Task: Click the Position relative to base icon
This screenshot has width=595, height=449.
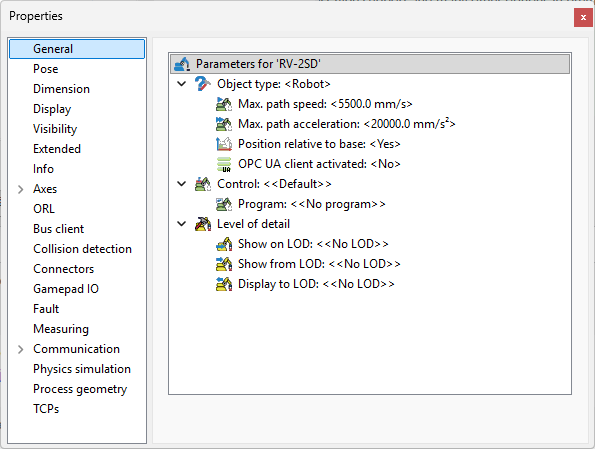Action: [224, 144]
